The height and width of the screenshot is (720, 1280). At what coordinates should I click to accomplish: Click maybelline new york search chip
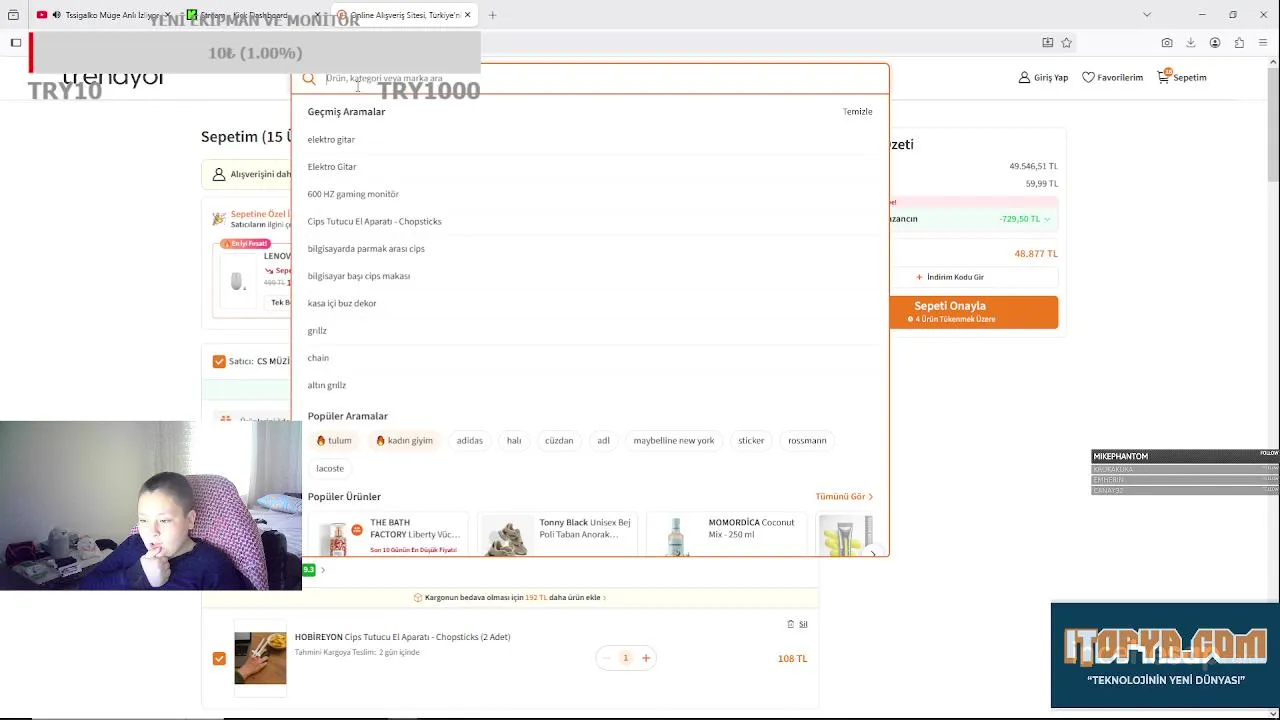[x=674, y=440]
